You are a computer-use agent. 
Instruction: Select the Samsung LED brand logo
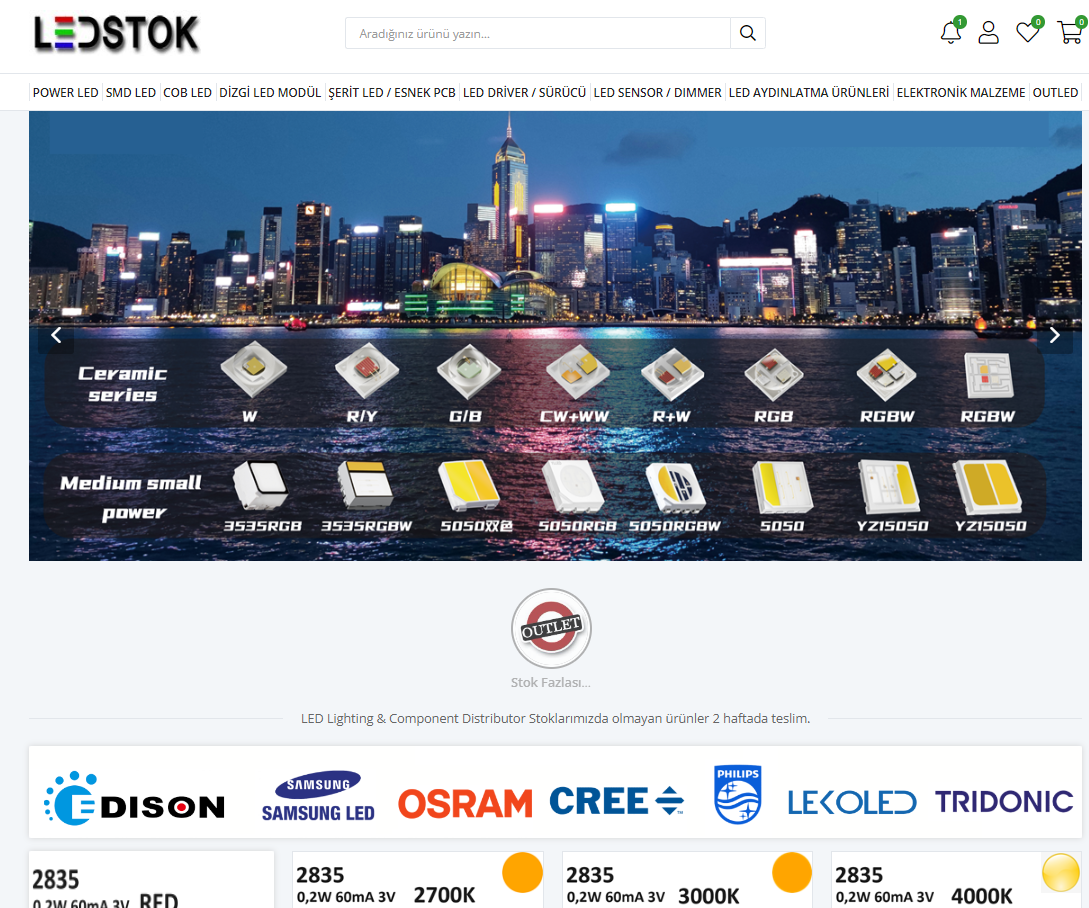pyautogui.click(x=318, y=796)
